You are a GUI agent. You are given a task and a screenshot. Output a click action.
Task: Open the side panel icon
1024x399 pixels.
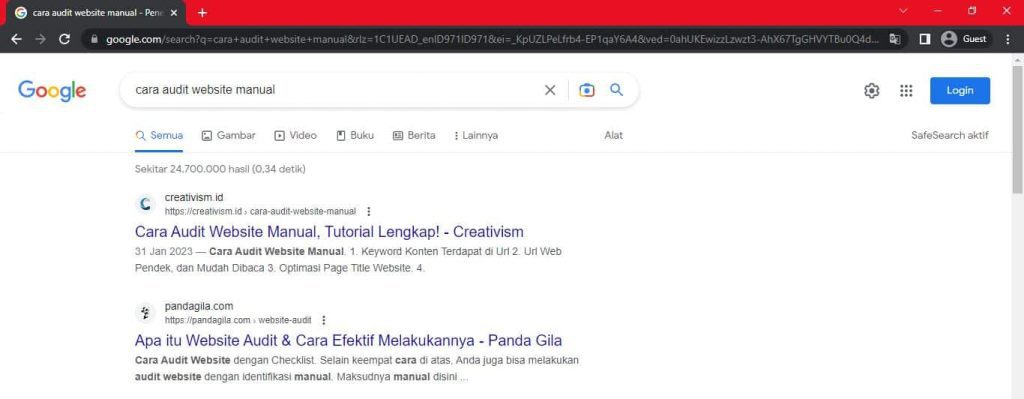[x=925, y=39]
